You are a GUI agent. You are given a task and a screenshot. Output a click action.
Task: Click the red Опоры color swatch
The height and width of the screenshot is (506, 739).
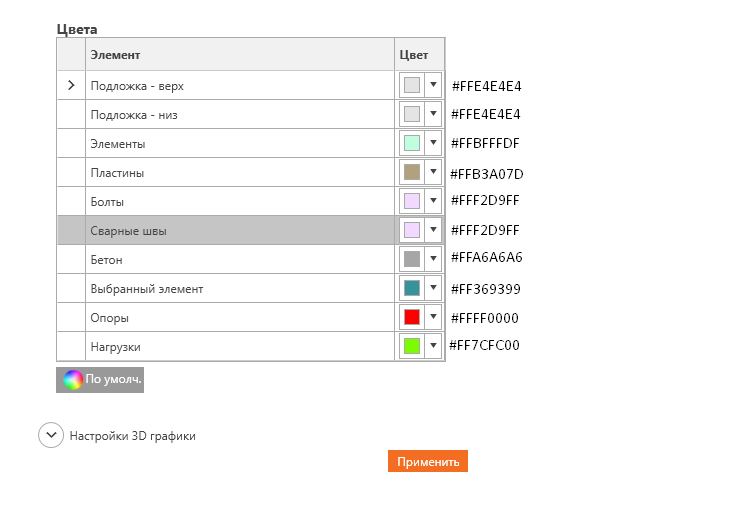pos(412,318)
